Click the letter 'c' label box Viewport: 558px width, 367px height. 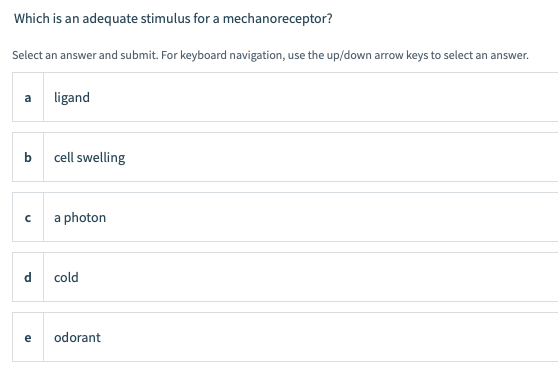(28, 217)
